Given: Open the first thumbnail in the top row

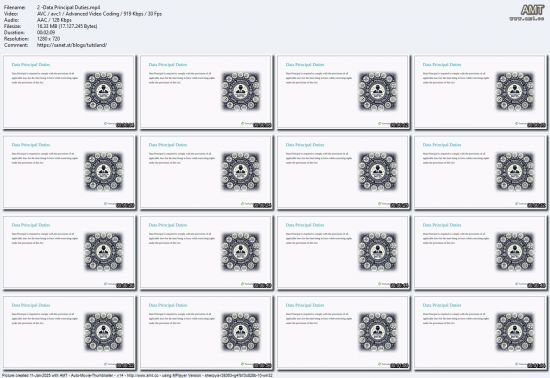Looking at the screenshot, I should click(69, 92).
